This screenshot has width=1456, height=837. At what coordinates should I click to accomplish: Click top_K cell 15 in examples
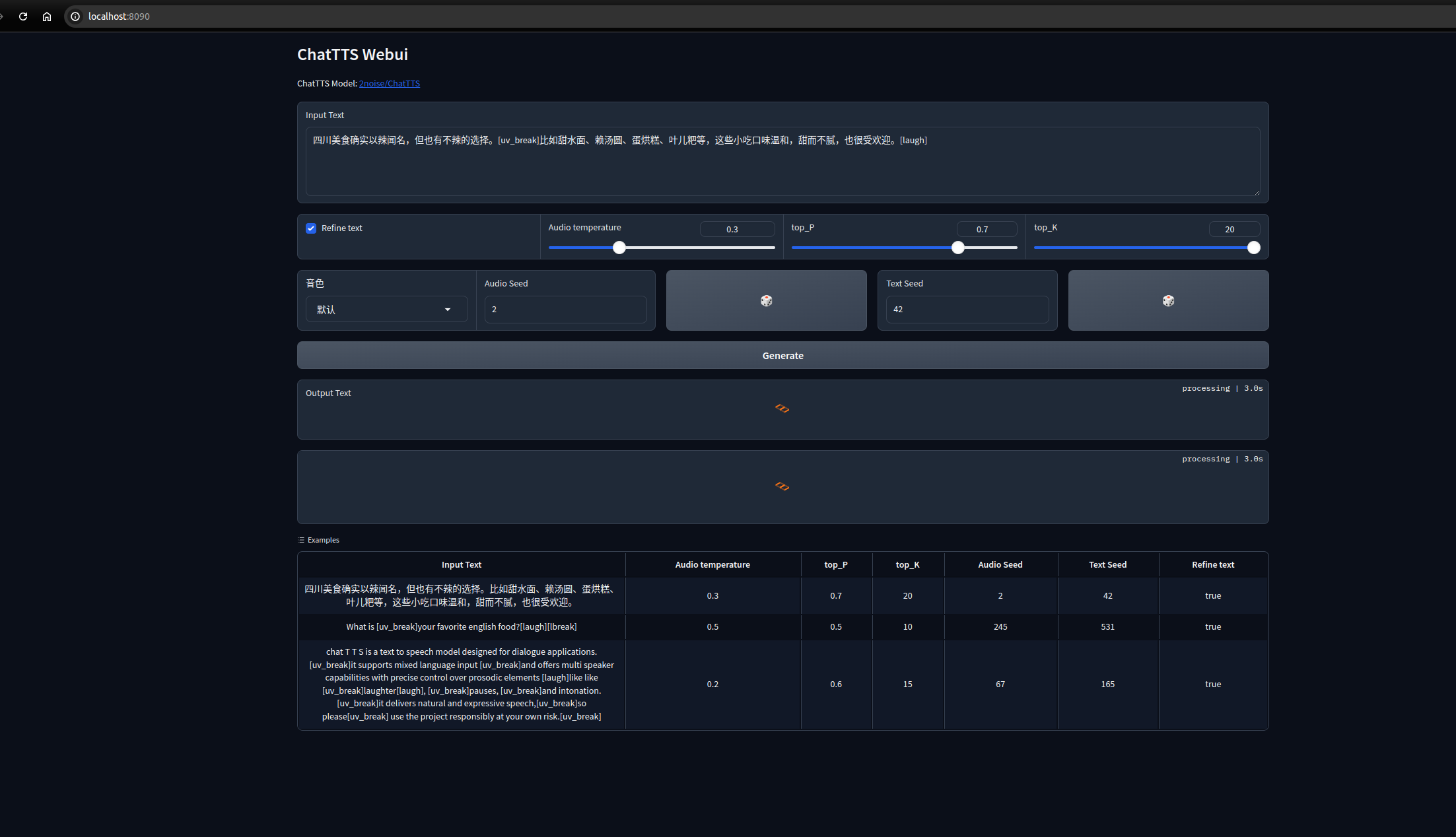click(907, 685)
